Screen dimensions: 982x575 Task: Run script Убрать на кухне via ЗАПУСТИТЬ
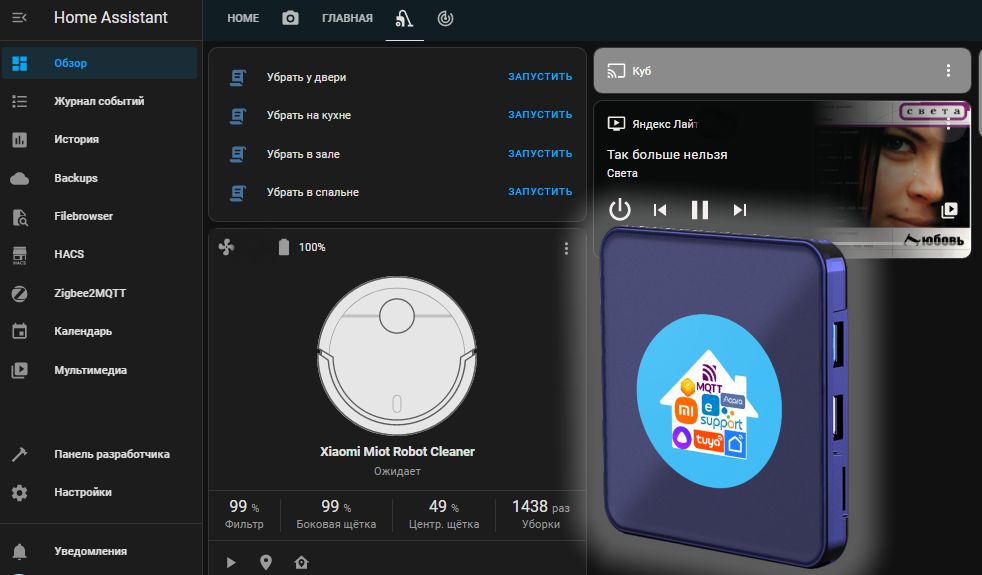(540, 115)
